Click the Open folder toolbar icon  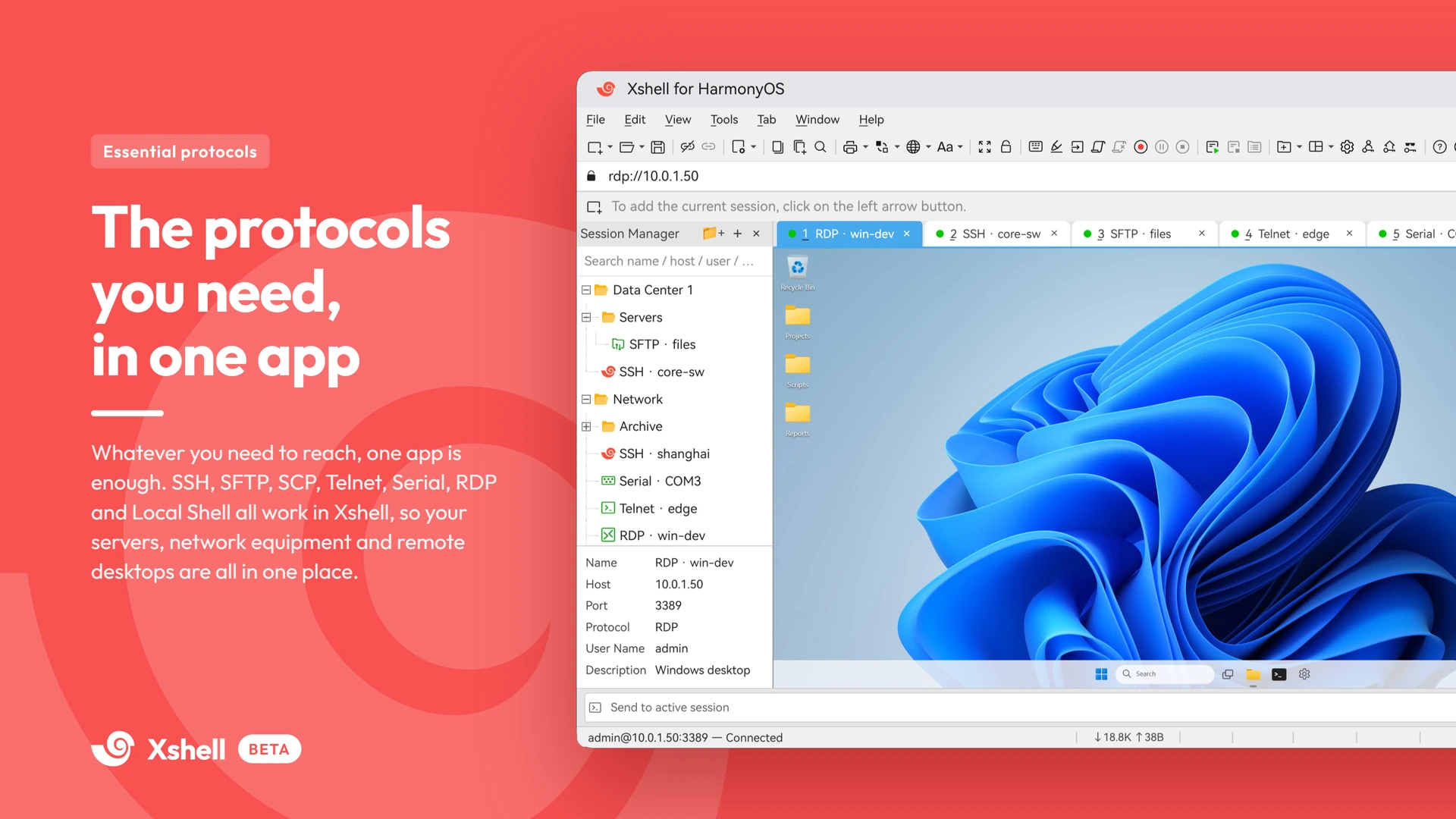[626, 147]
